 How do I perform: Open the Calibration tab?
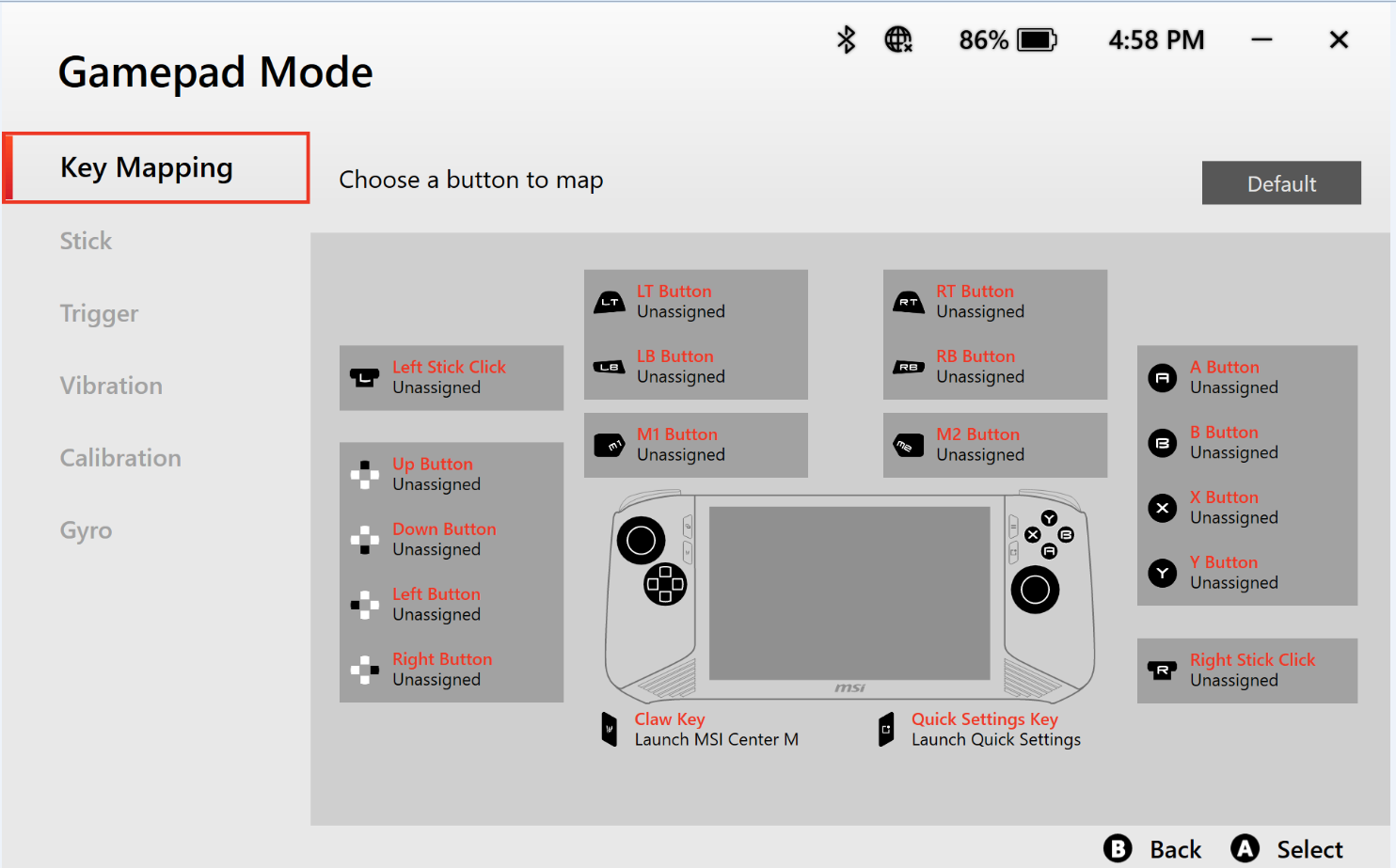click(x=120, y=459)
